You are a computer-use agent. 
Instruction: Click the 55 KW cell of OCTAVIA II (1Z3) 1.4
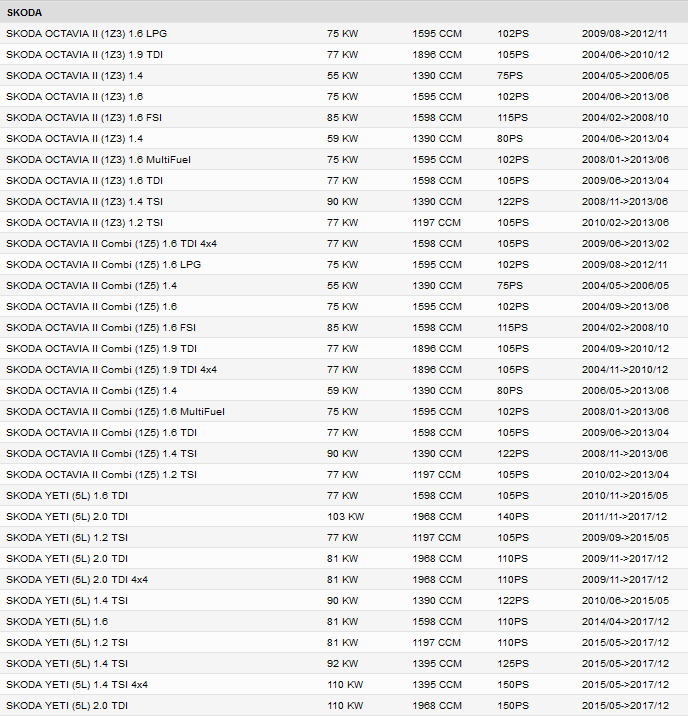point(342,76)
